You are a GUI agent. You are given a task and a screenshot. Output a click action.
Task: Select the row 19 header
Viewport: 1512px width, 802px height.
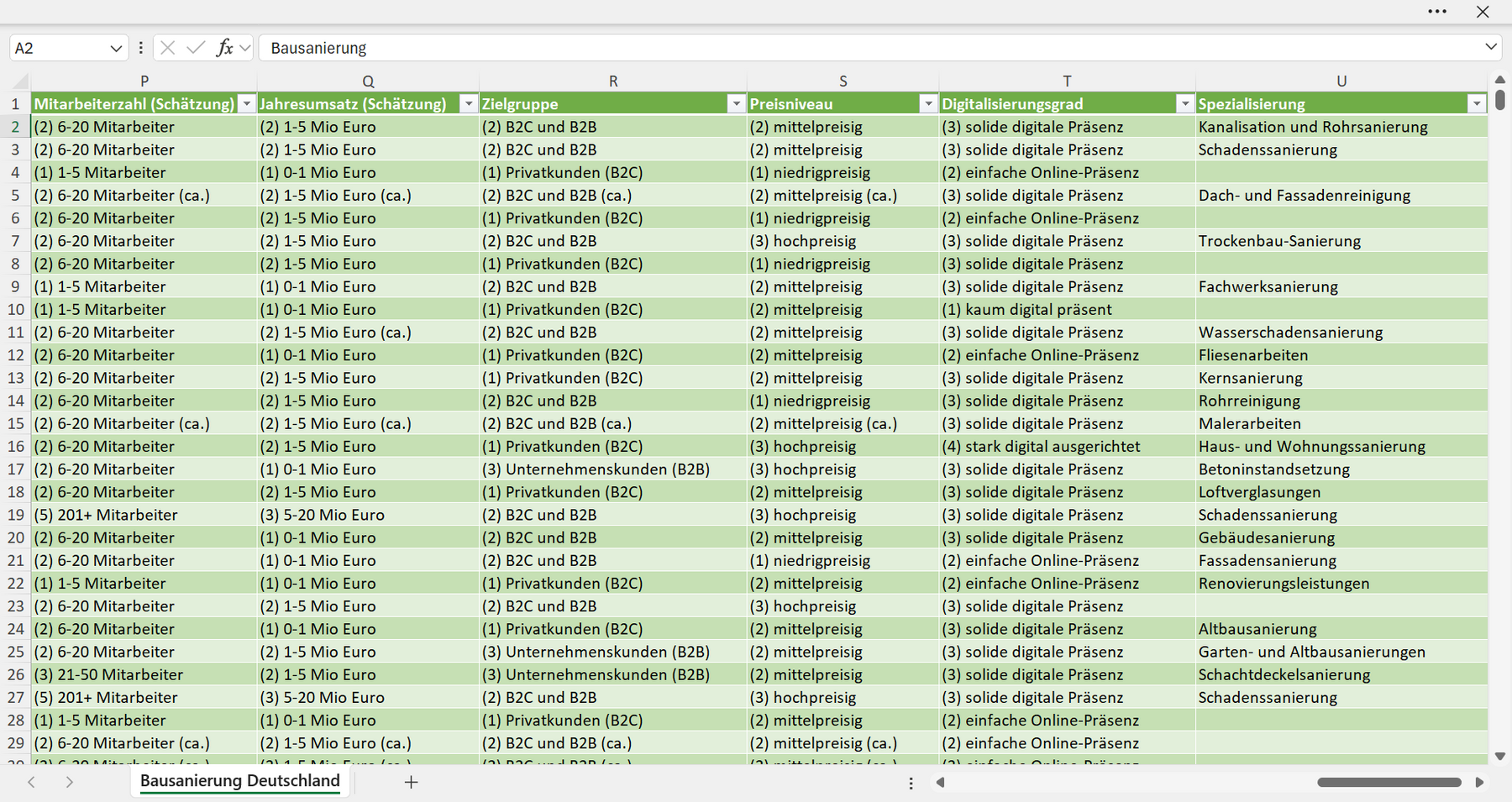16,515
